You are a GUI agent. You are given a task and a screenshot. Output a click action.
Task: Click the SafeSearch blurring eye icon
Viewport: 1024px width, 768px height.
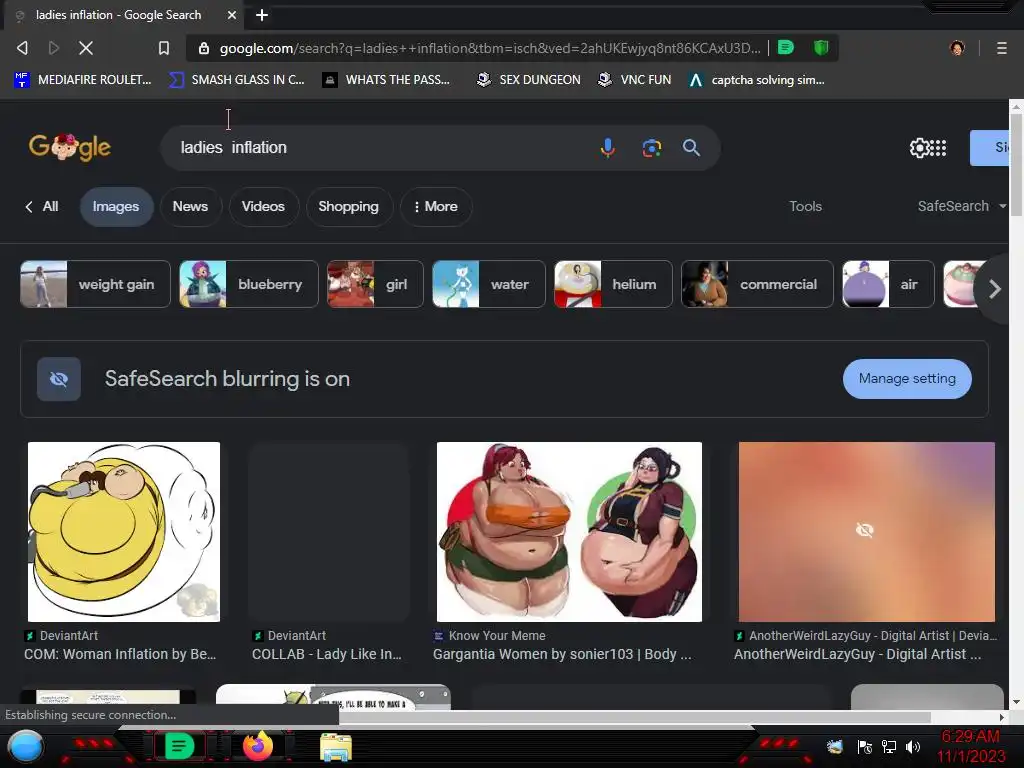(x=59, y=379)
